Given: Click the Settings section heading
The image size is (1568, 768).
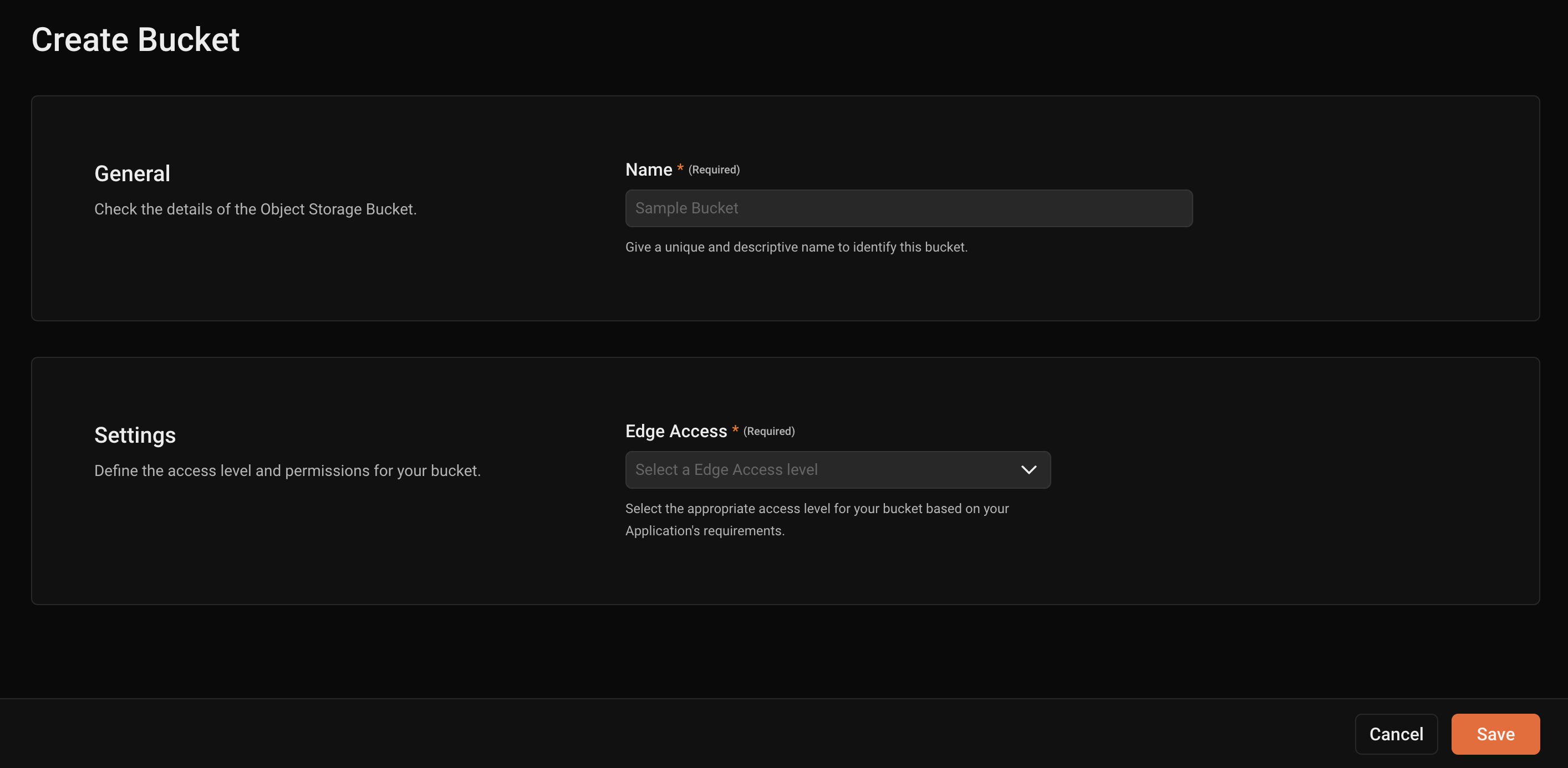Looking at the screenshot, I should point(135,435).
